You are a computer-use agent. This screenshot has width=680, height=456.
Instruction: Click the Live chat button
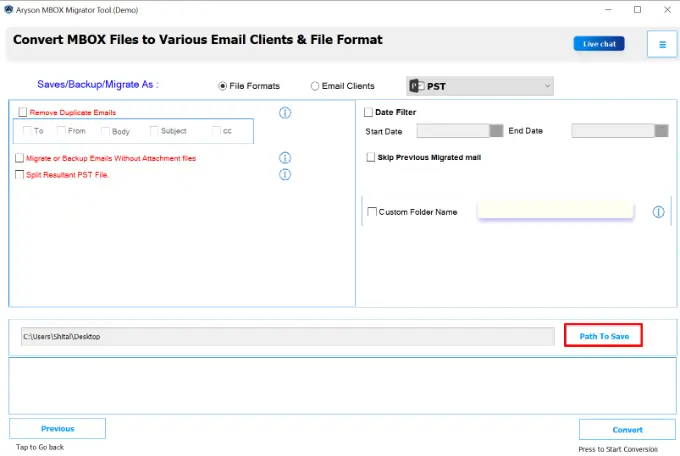599,44
